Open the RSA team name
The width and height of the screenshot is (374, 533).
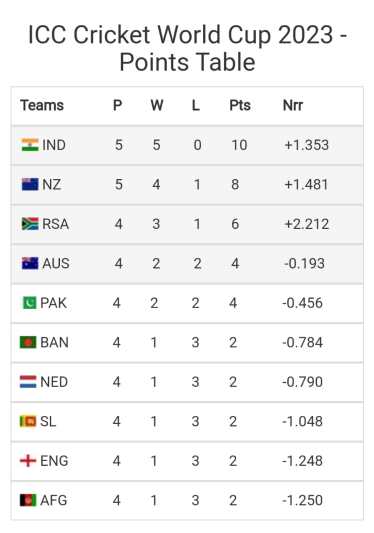[x=55, y=224]
